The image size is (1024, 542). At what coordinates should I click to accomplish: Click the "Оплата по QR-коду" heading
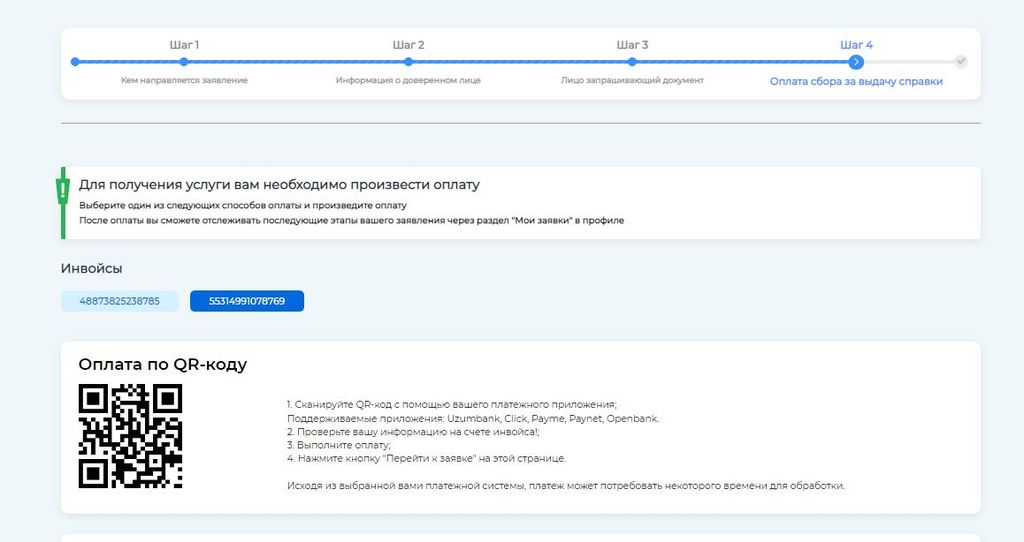click(162, 365)
